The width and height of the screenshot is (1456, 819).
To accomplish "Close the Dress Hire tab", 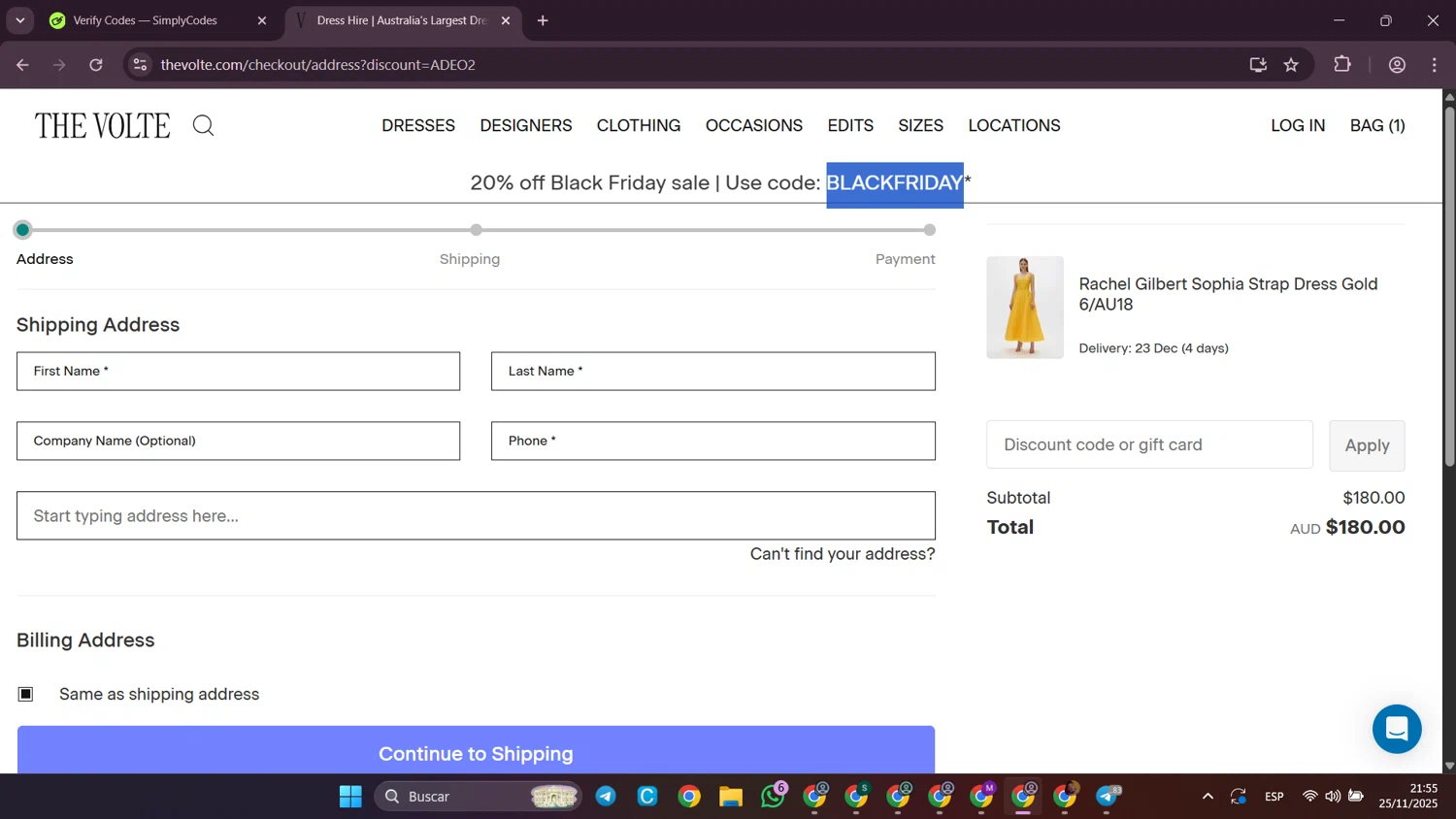I will pos(505,20).
